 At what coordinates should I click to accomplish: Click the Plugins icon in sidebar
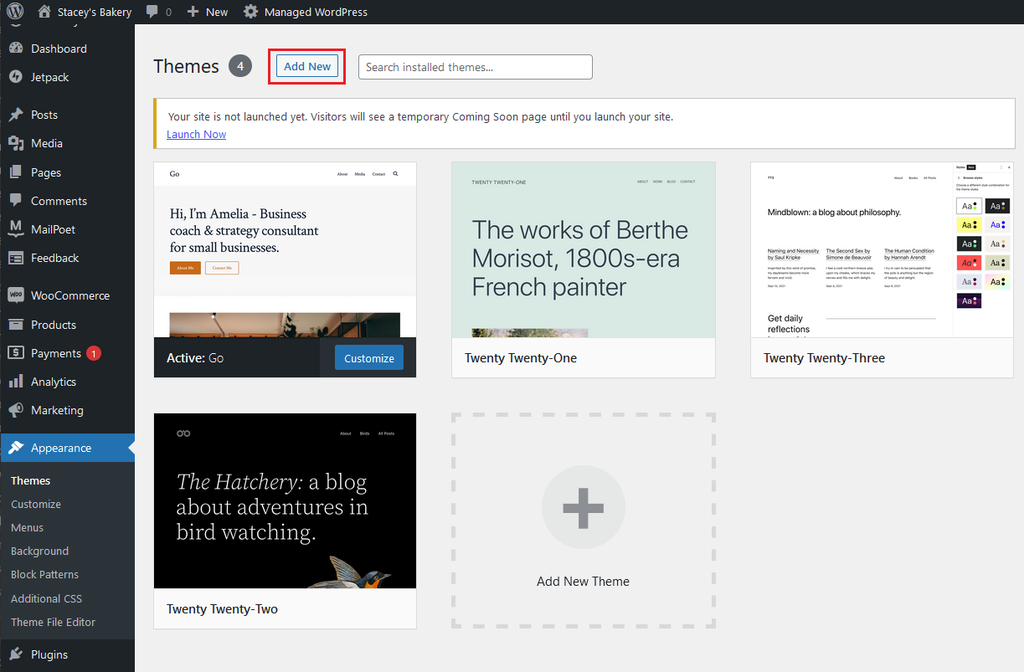tap(16, 655)
